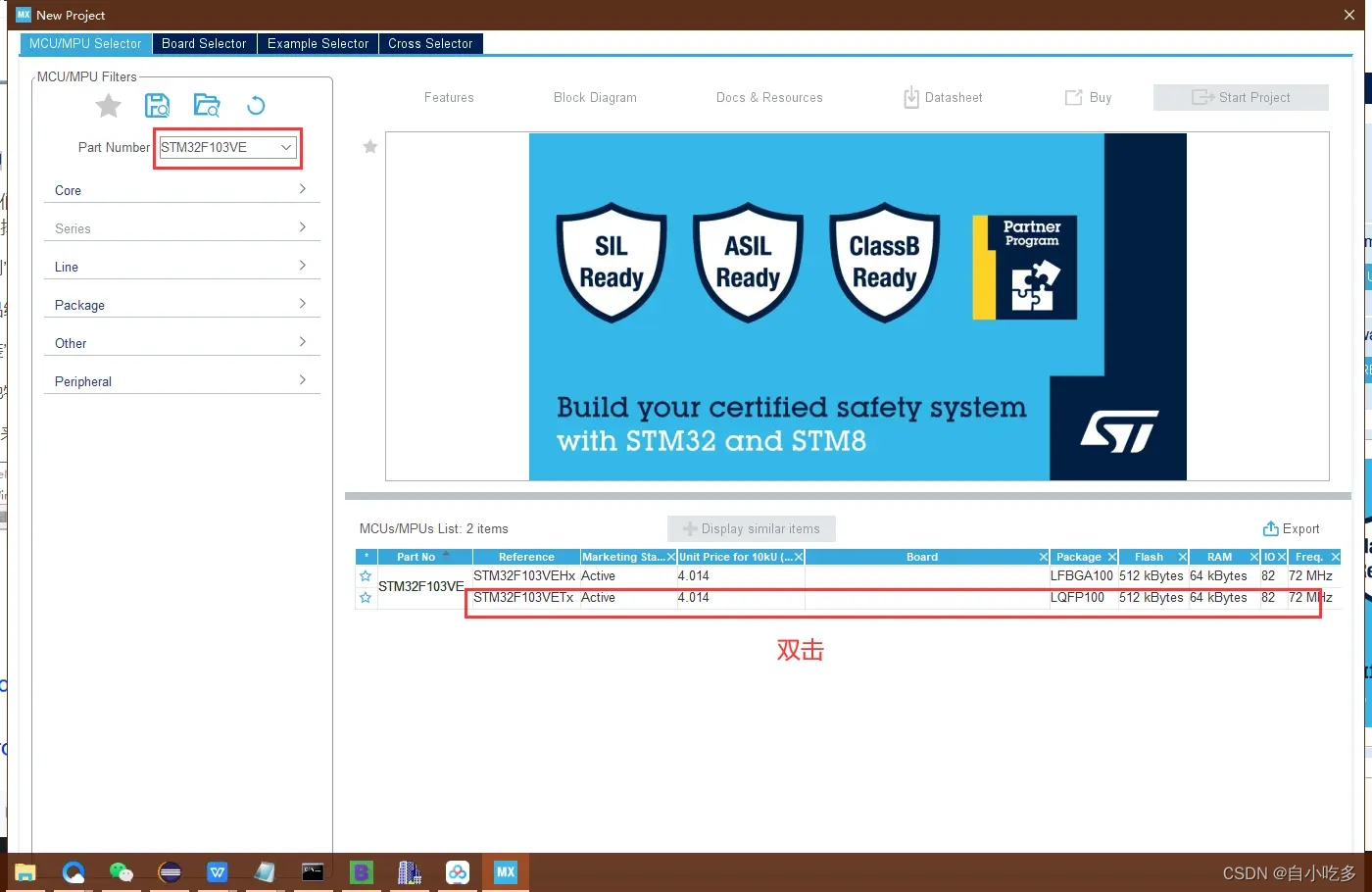Toggle favorite star for STM32F103VEHx row

click(366, 576)
